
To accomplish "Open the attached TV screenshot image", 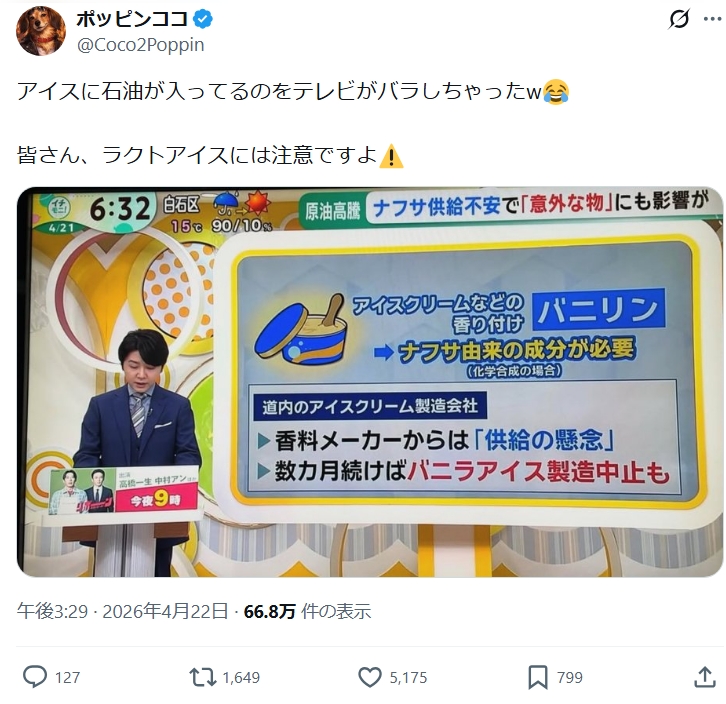I will [370, 382].
